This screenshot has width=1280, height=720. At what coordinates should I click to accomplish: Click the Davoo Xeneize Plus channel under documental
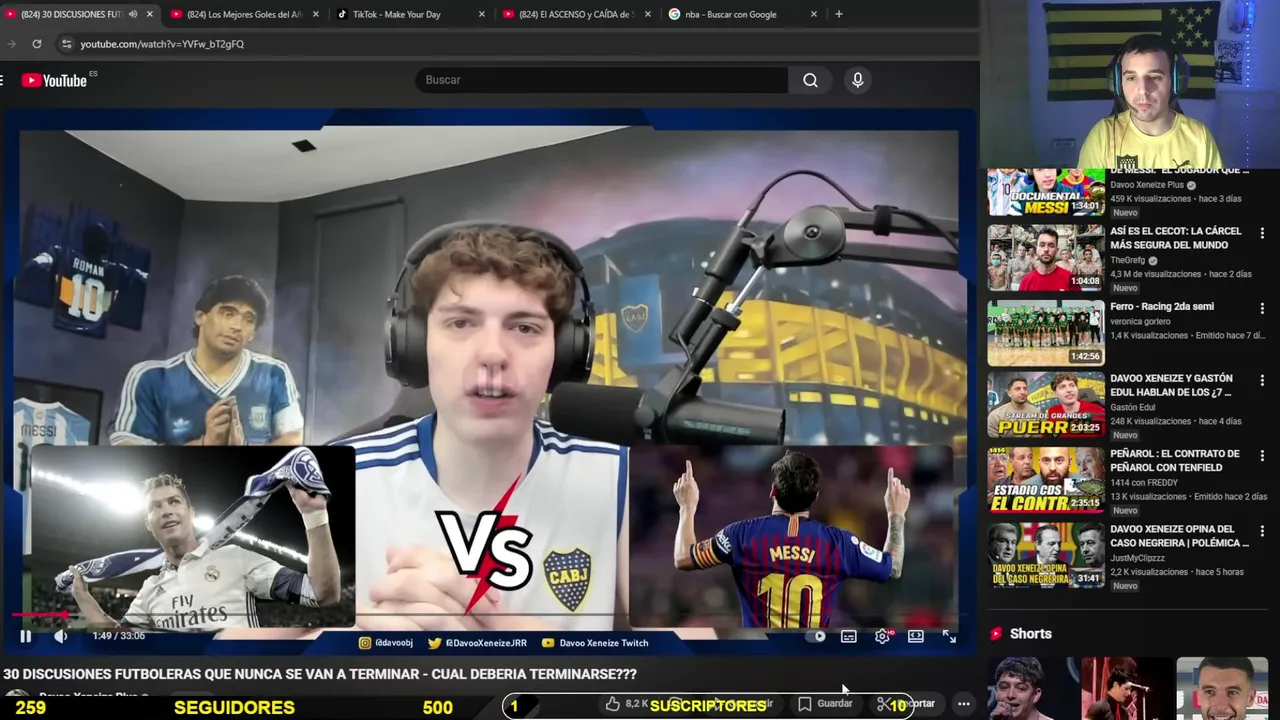point(1147,185)
